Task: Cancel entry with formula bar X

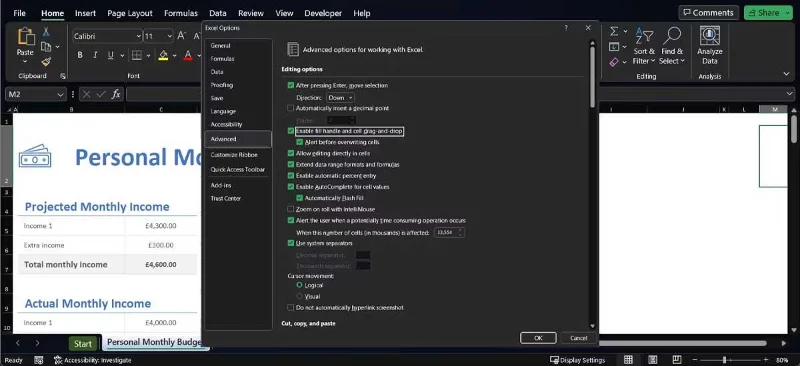Action: (86, 94)
